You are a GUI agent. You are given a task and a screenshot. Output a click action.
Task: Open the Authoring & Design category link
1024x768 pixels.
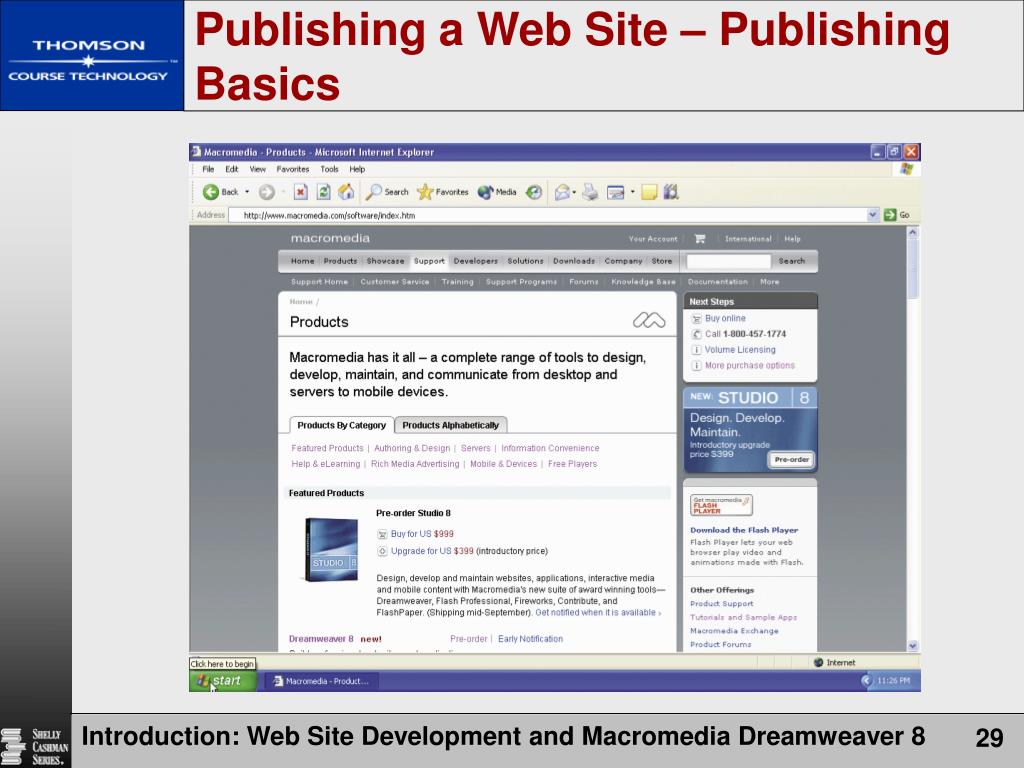(412, 449)
